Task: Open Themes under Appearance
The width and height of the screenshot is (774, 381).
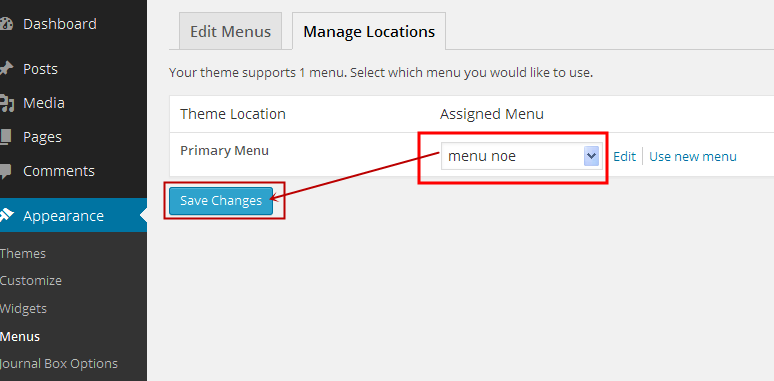Action: coord(23,253)
